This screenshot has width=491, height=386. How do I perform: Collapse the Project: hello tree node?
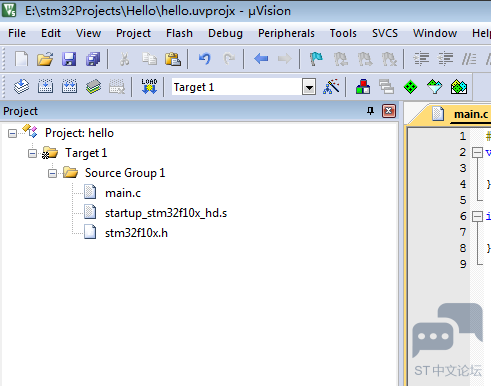point(12,134)
